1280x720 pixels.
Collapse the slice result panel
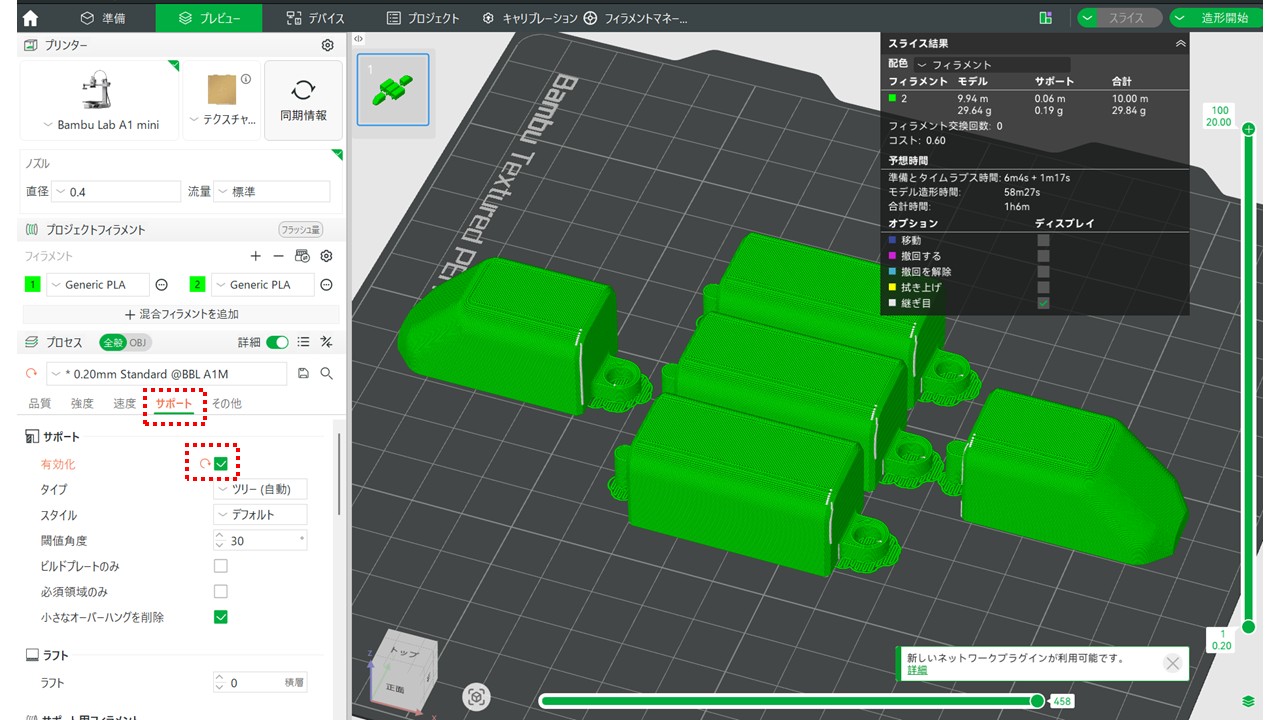coord(1180,44)
